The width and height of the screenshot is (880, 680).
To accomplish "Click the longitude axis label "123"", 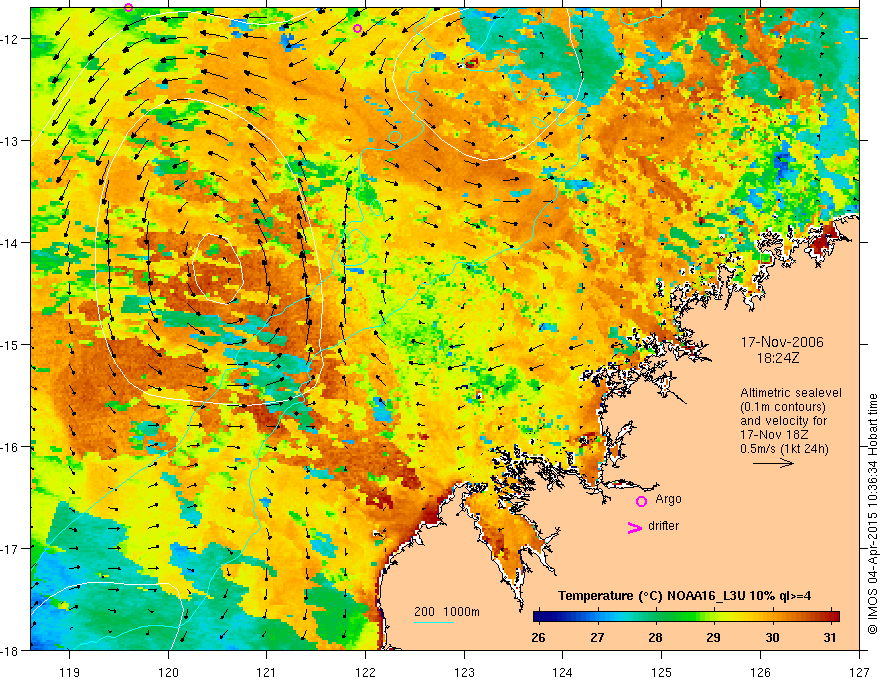I will pyautogui.click(x=464, y=672).
